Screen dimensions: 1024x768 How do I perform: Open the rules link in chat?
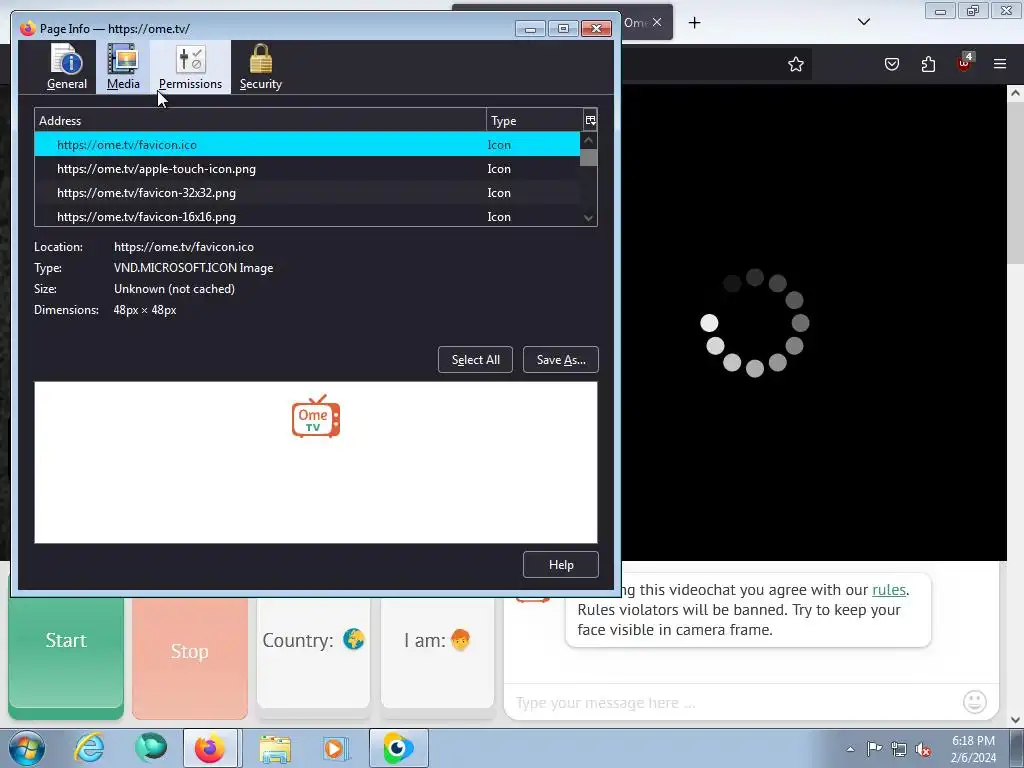(x=889, y=590)
